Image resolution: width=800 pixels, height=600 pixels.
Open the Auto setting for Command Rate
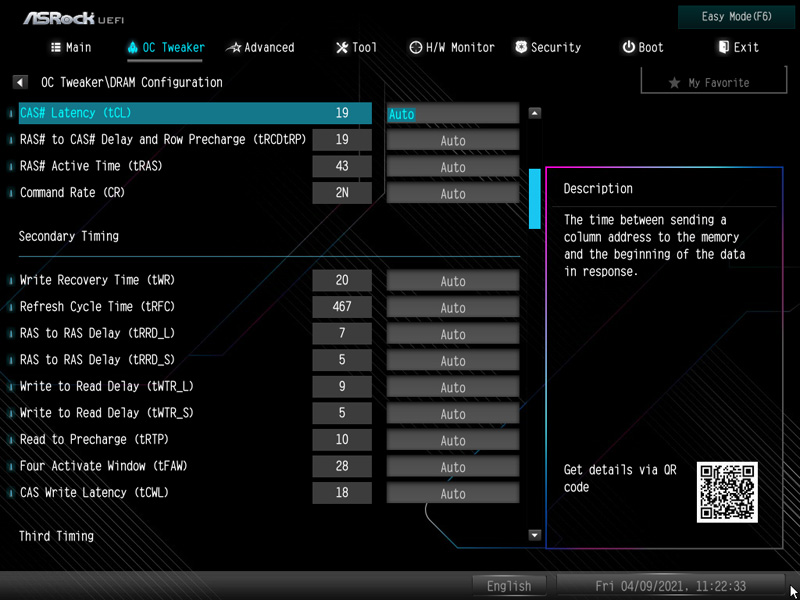coord(453,193)
